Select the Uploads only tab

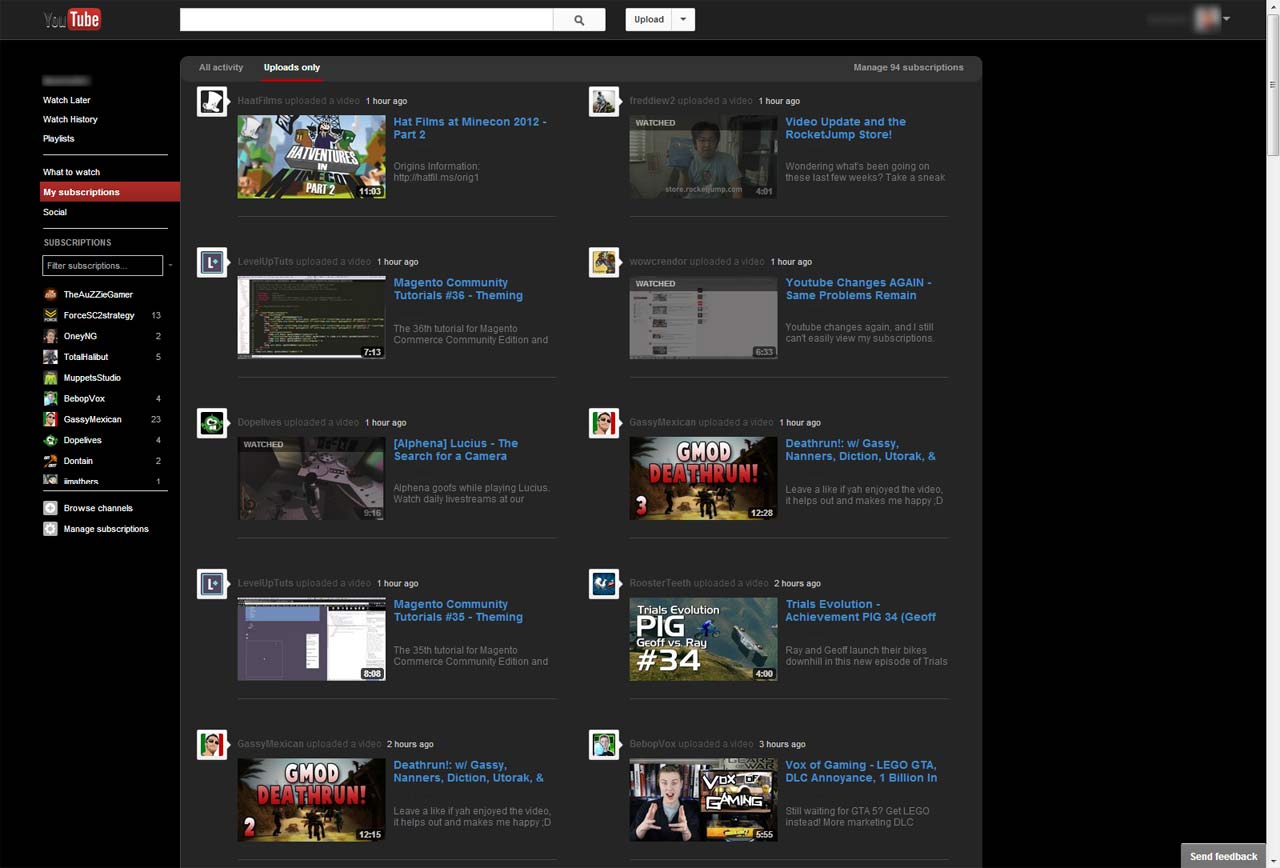coord(292,68)
